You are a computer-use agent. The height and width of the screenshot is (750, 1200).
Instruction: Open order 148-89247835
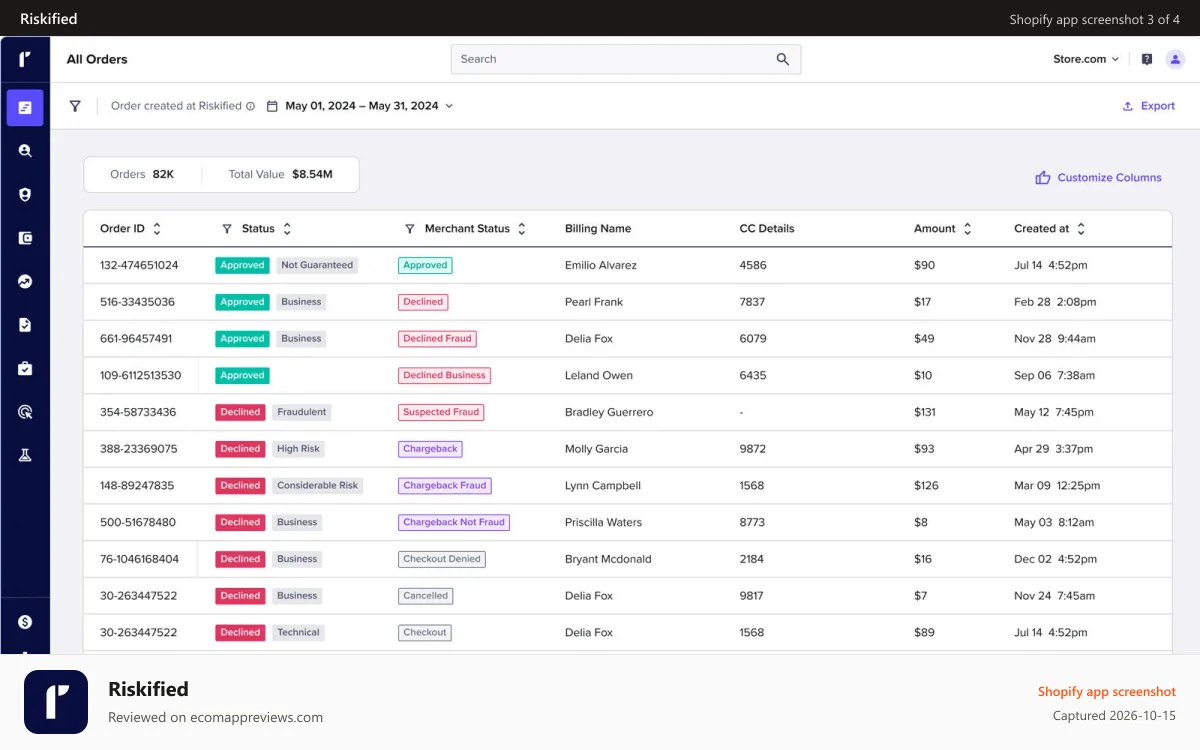point(137,486)
